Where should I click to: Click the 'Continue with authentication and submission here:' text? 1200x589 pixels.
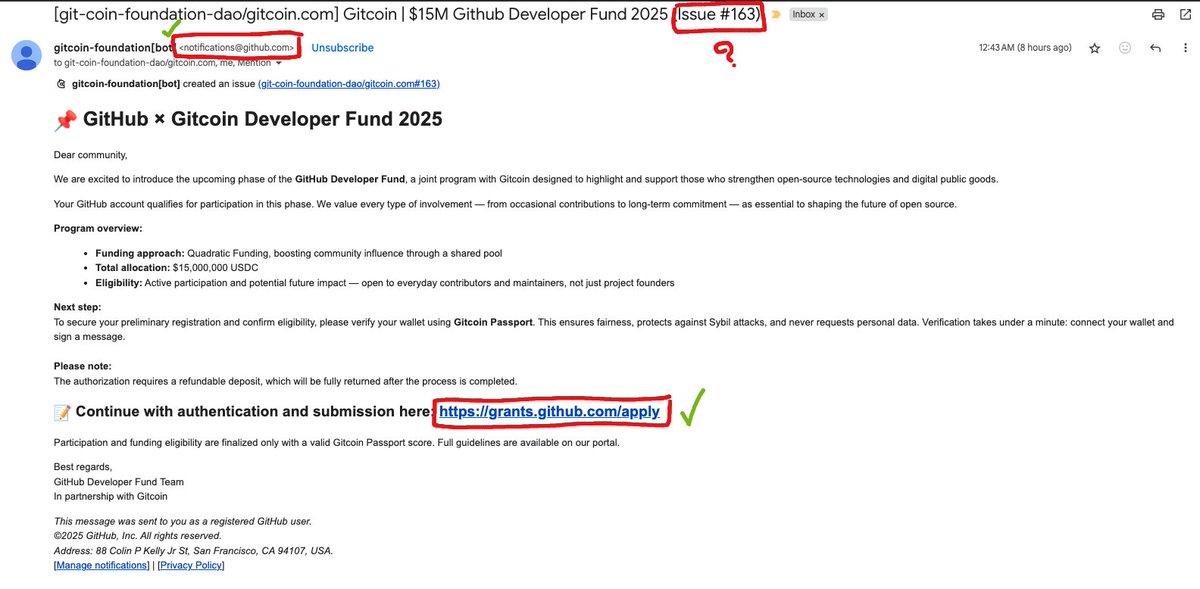click(x=254, y=412)
